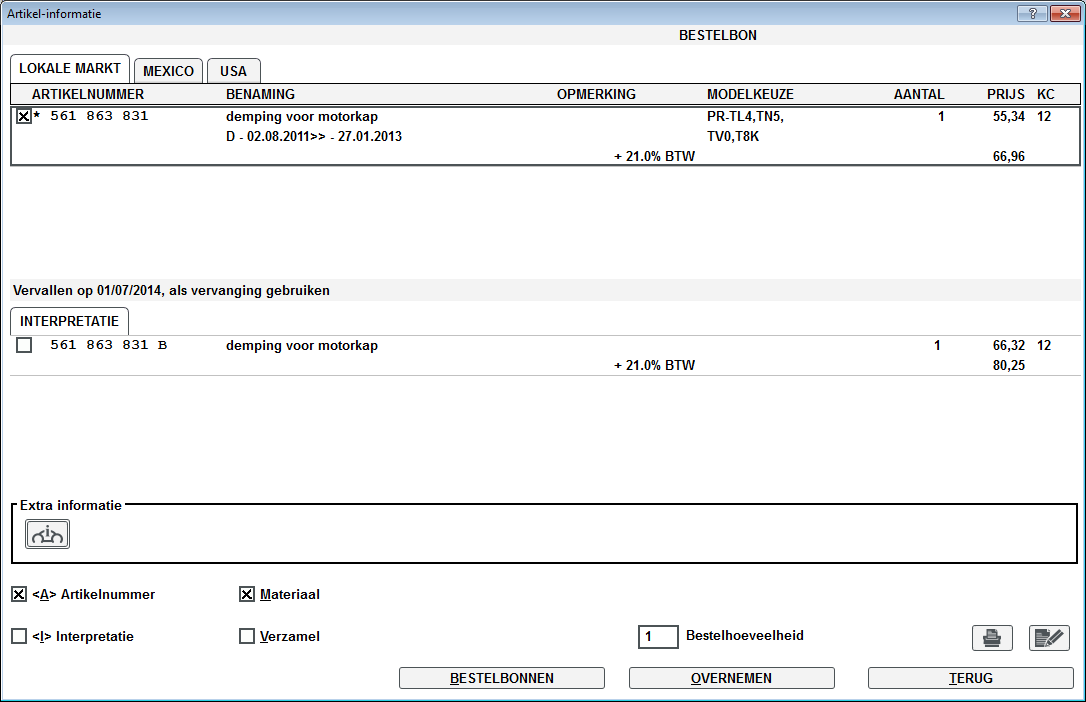Select the INTERPRETATIE tab
The width and height of the screenshot is (1086, 702).
point(69,321)
